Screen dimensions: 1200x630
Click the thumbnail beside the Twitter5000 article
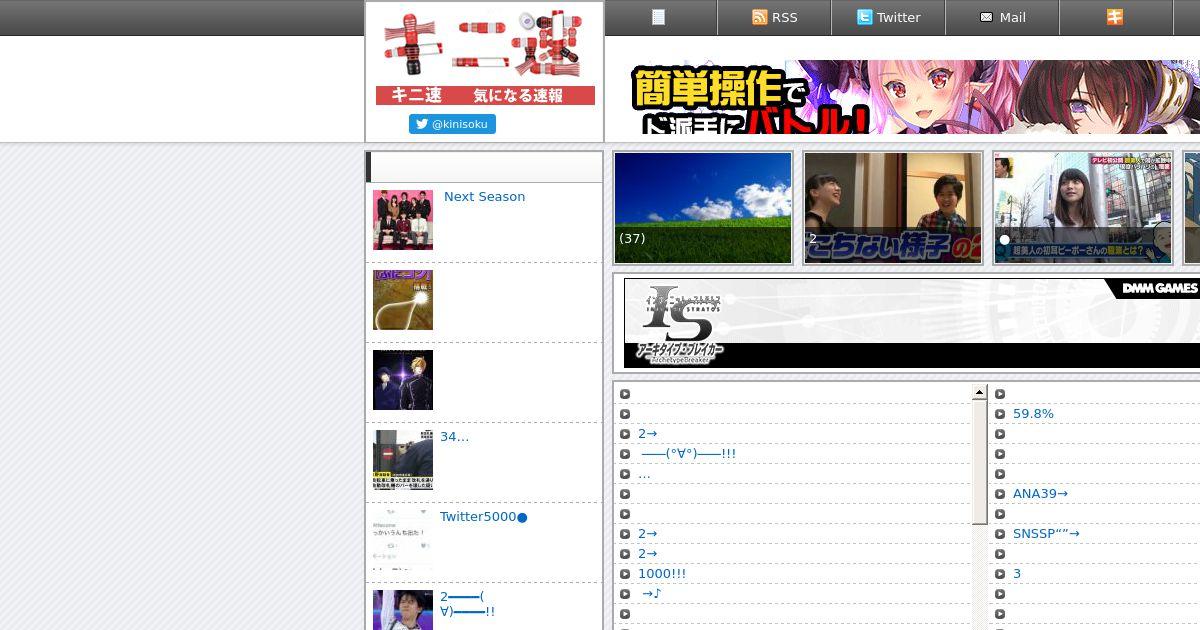(403, 540)
